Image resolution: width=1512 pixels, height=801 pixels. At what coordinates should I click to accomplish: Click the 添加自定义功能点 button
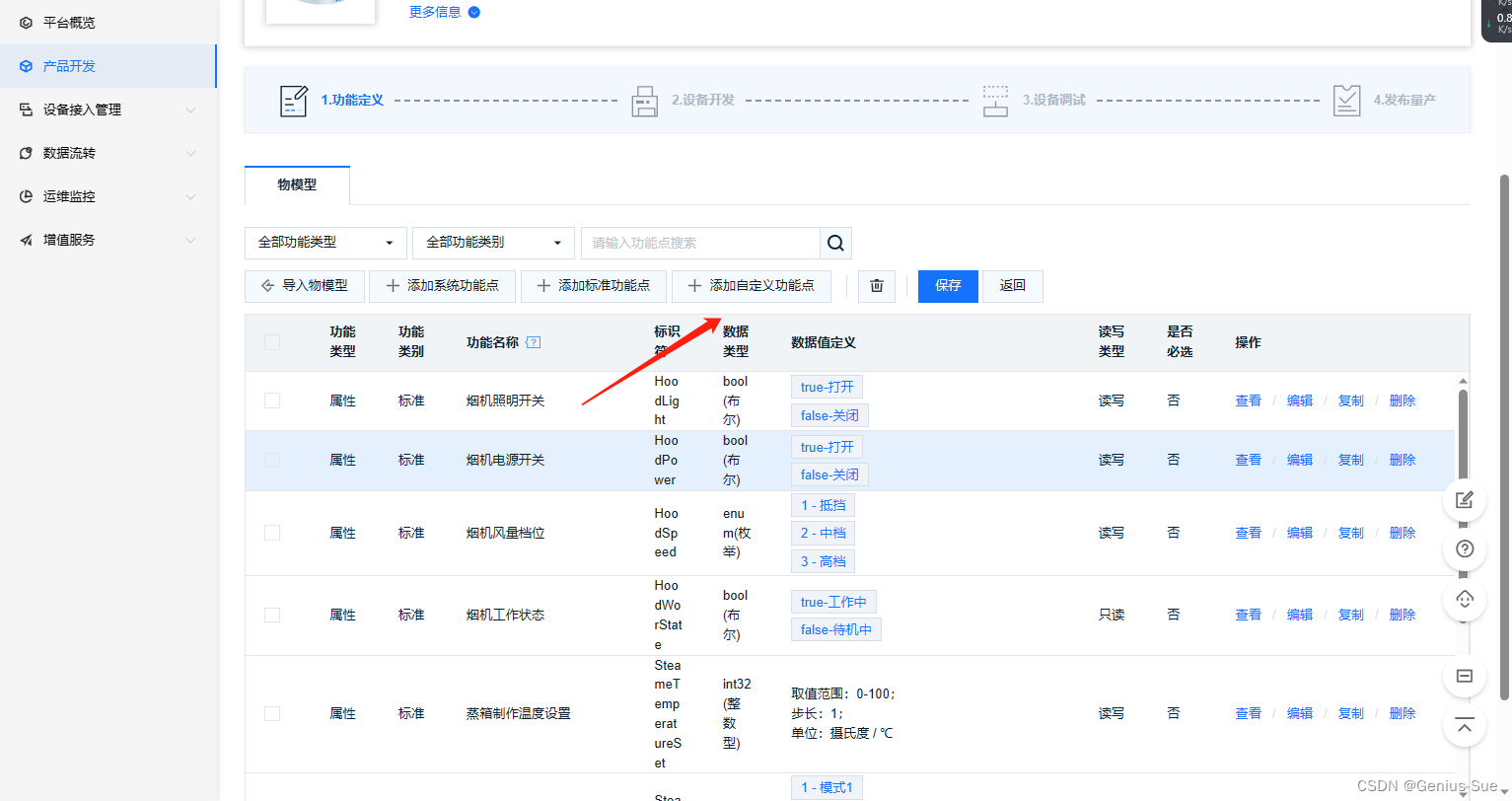click(752, 286)
